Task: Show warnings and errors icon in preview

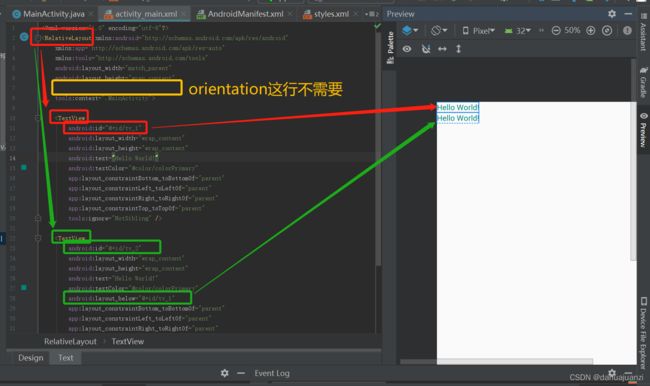Action: [627, 31]
